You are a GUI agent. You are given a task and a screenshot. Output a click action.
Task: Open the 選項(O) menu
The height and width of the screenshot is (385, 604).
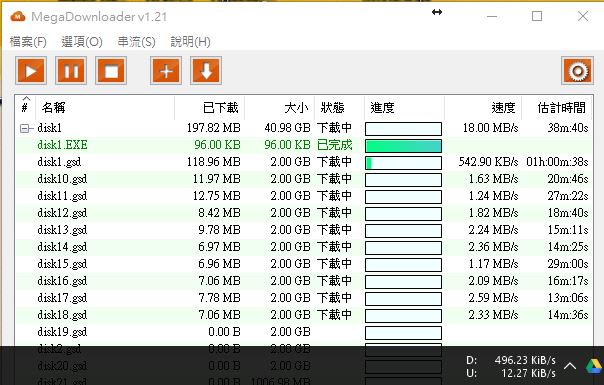[x=82, y=41]
